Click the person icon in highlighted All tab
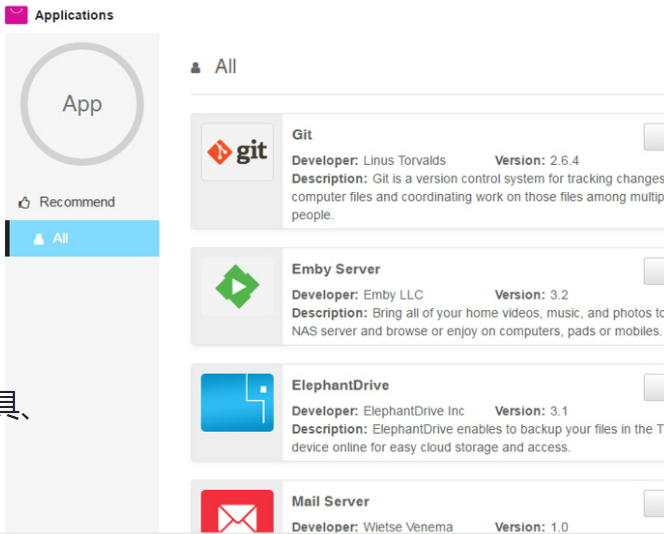Screen dimensions: 664x534 click(x=38, y=239)
